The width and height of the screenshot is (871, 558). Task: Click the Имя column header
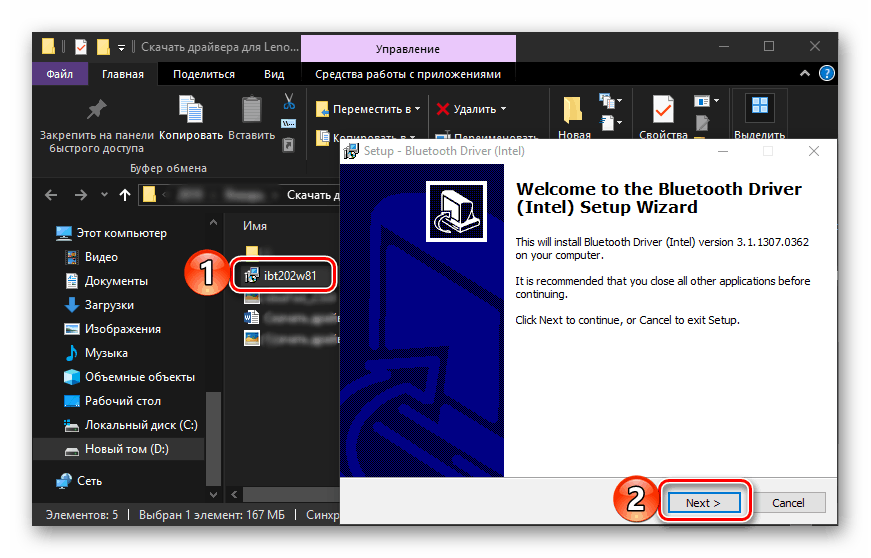point(255,226)
